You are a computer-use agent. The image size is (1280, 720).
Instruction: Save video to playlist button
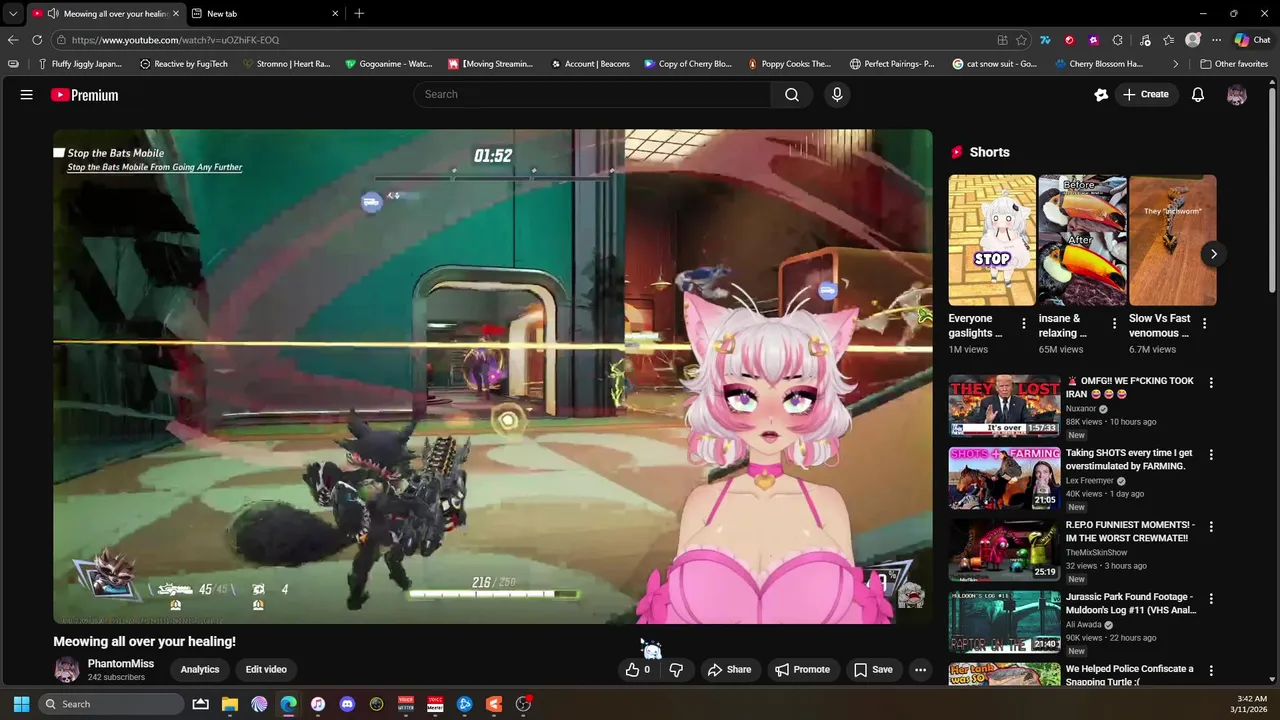tap(872, 670)
